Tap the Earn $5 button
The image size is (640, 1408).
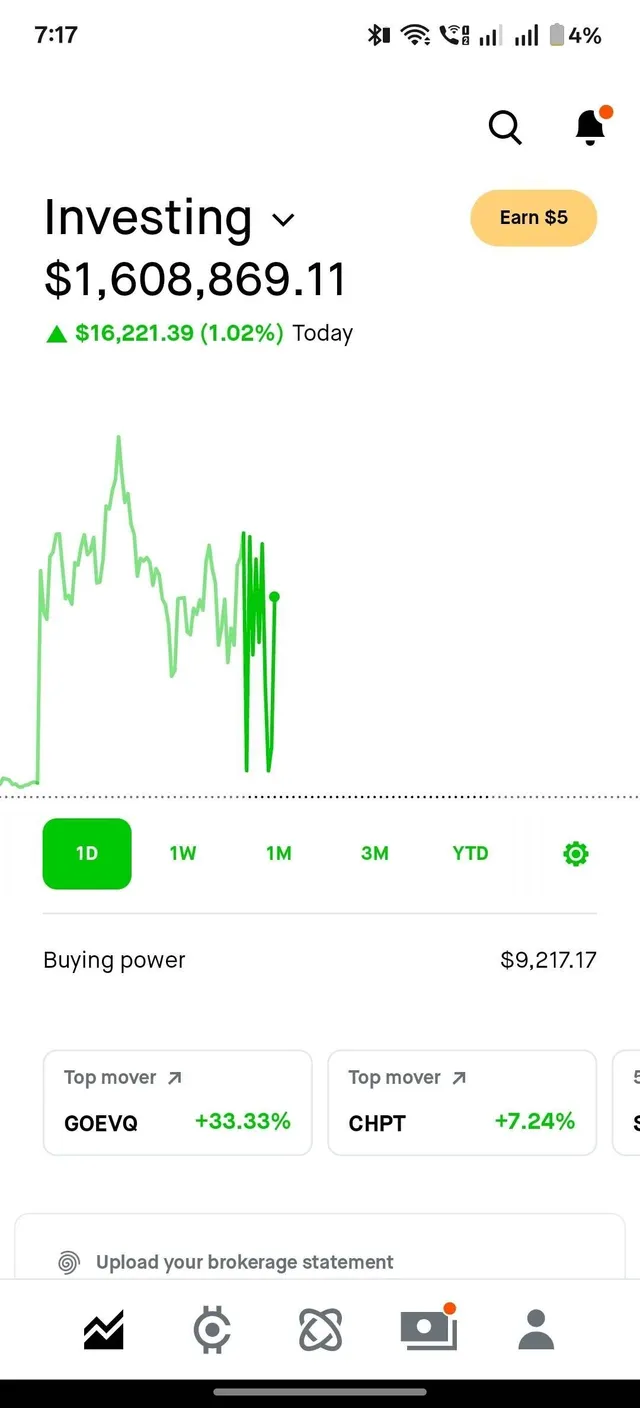click(533, 218)
